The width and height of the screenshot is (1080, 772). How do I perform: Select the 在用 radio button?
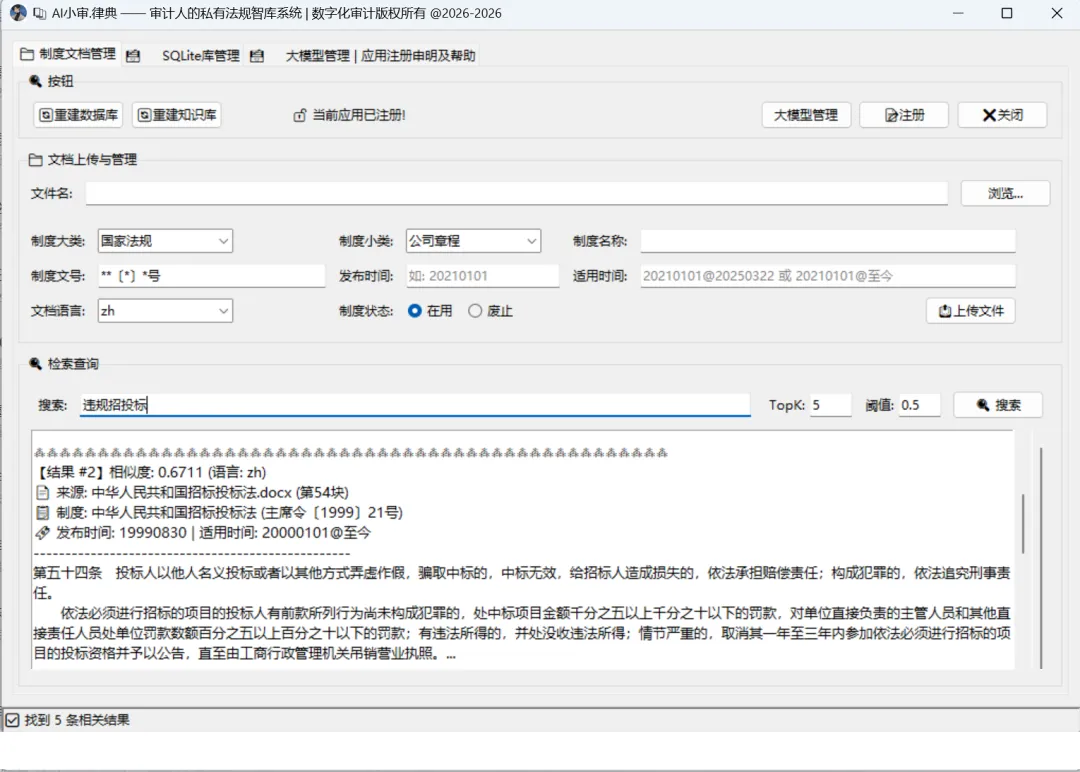[x=415, y=311]
